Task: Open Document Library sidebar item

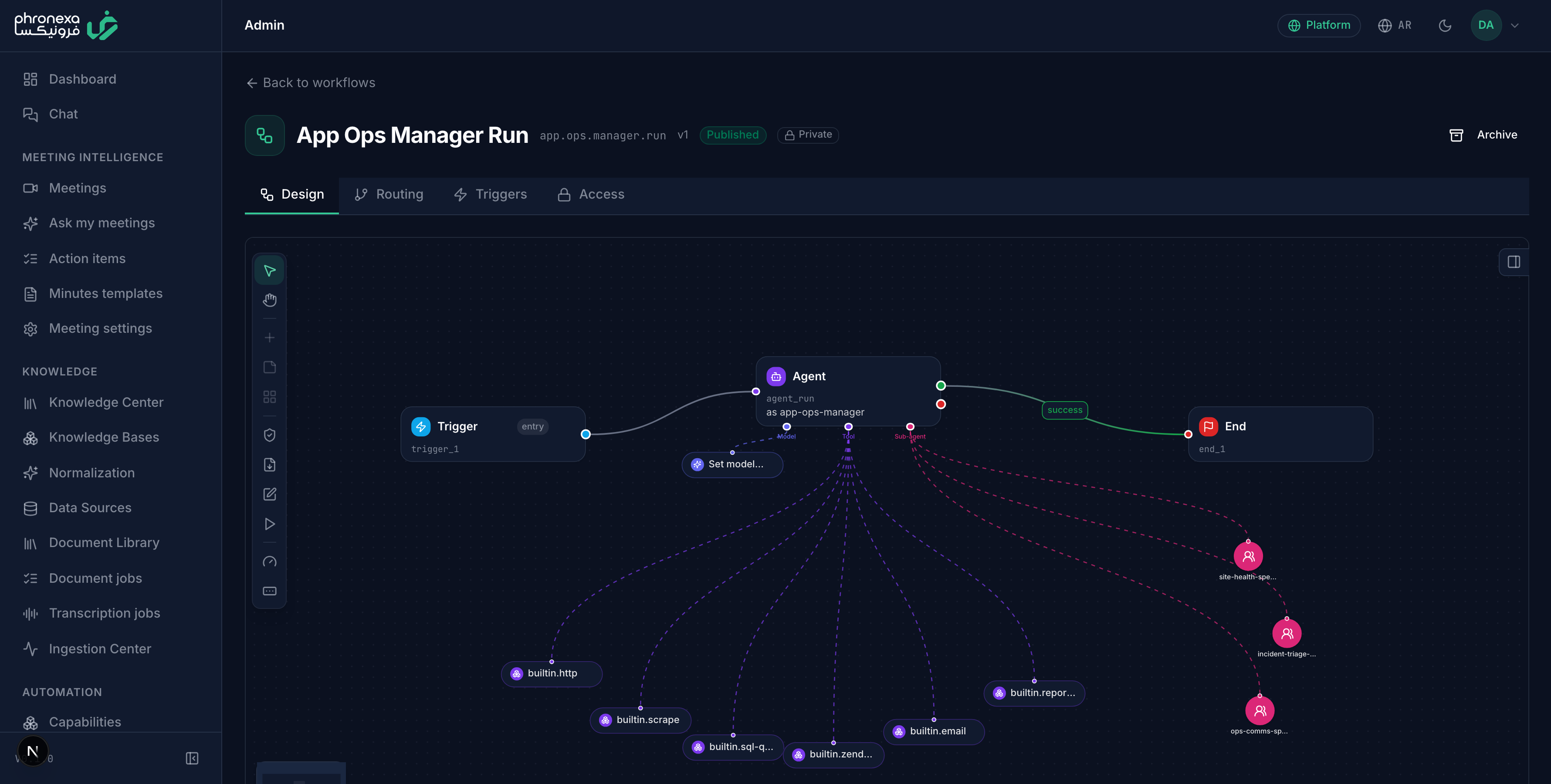Action: 111,543
